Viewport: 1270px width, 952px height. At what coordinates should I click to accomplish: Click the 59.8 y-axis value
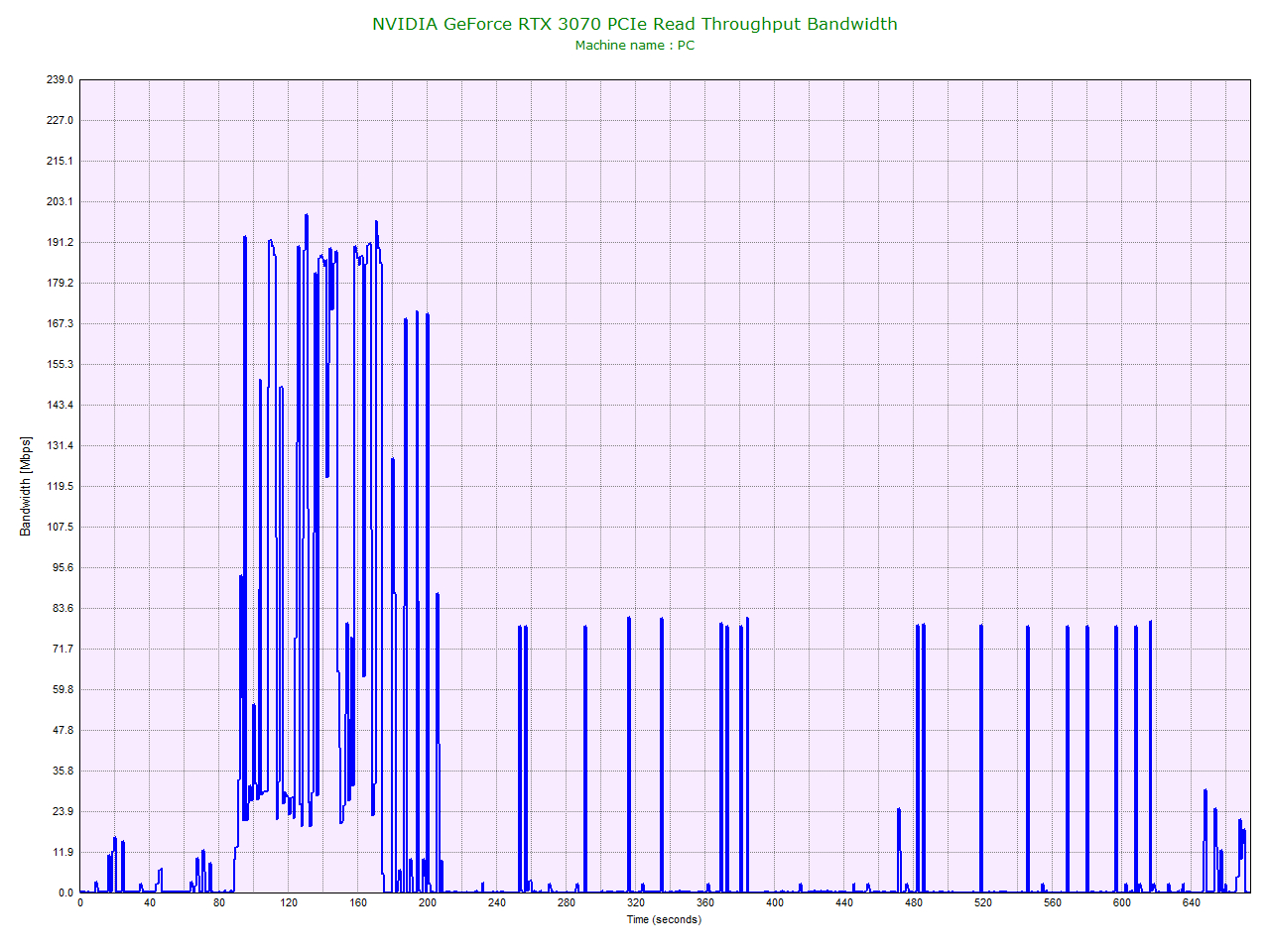click(63, 689)
